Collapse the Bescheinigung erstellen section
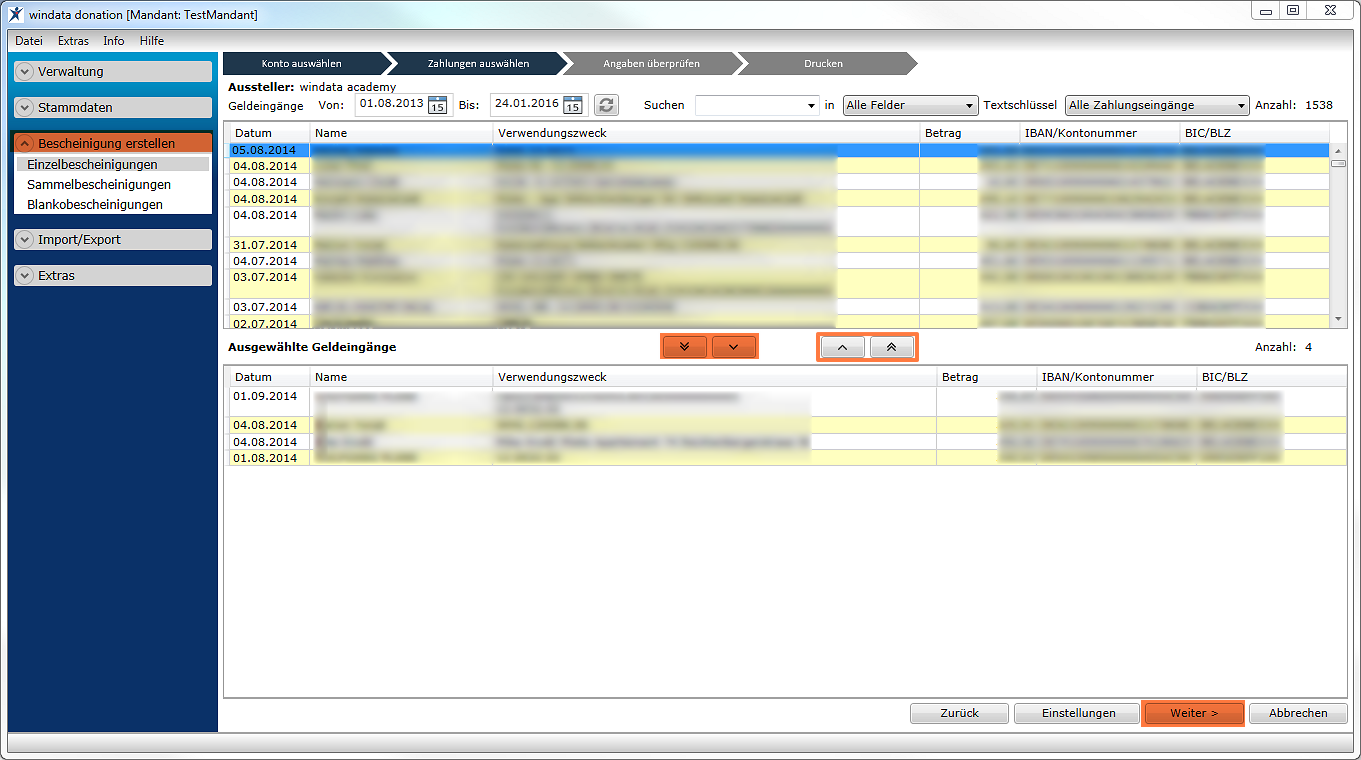Screen dimensions: 1361x760 click(113, 143)
